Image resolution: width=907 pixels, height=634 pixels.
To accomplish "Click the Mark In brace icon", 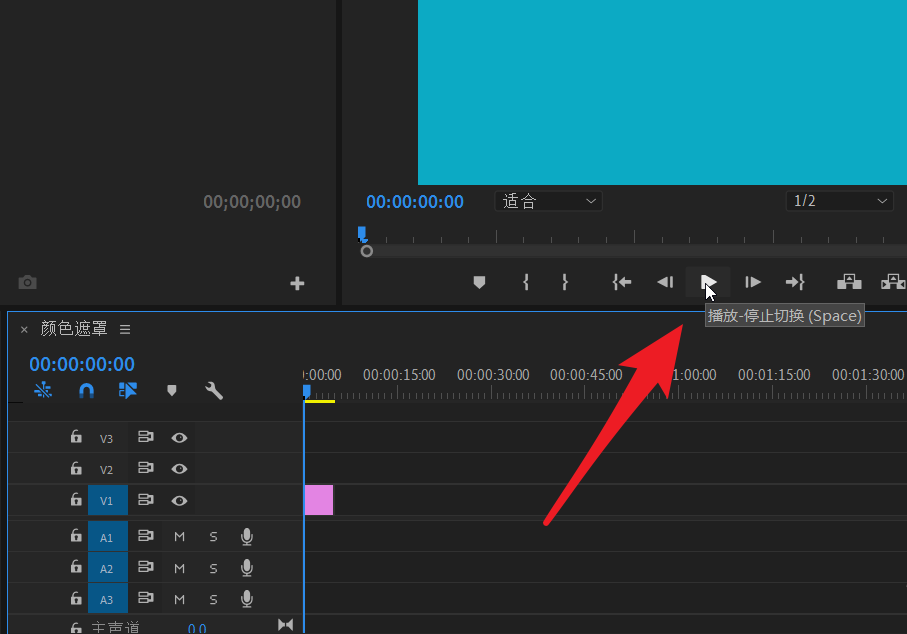I will pos(526,282).
